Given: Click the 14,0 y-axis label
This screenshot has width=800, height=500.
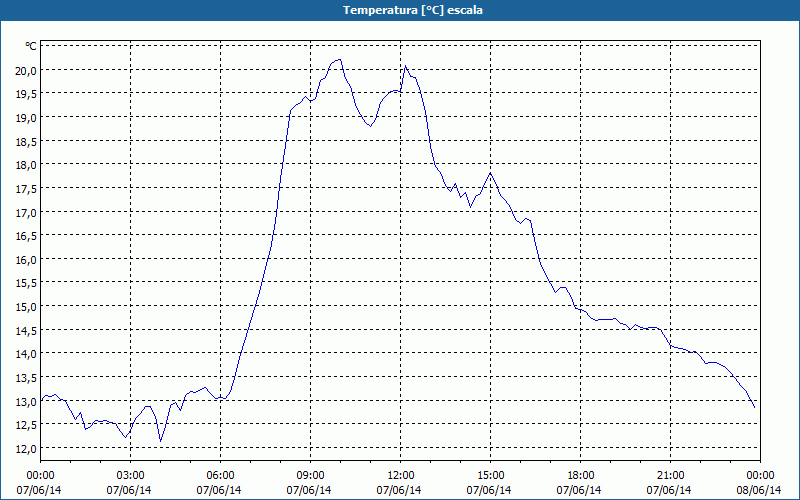Looking at the screenshot, I should (x=26, y=355).
